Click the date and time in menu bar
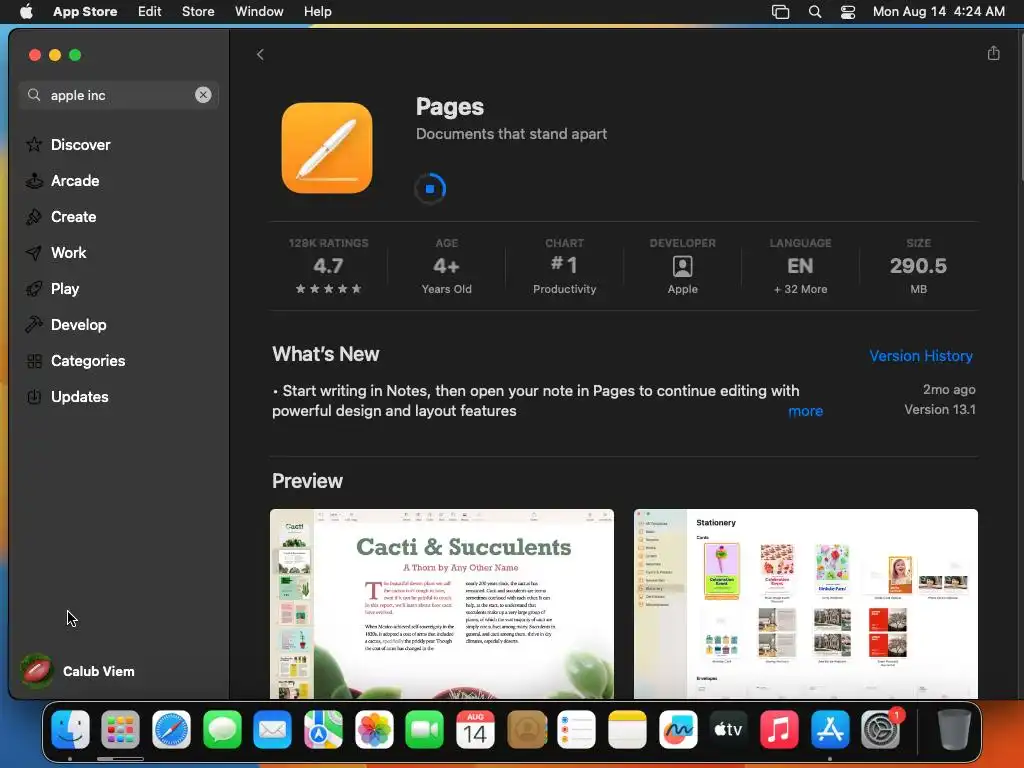The width and height of the screenshot is (1024, 768). pyautogui.click(x=938, y=11)
